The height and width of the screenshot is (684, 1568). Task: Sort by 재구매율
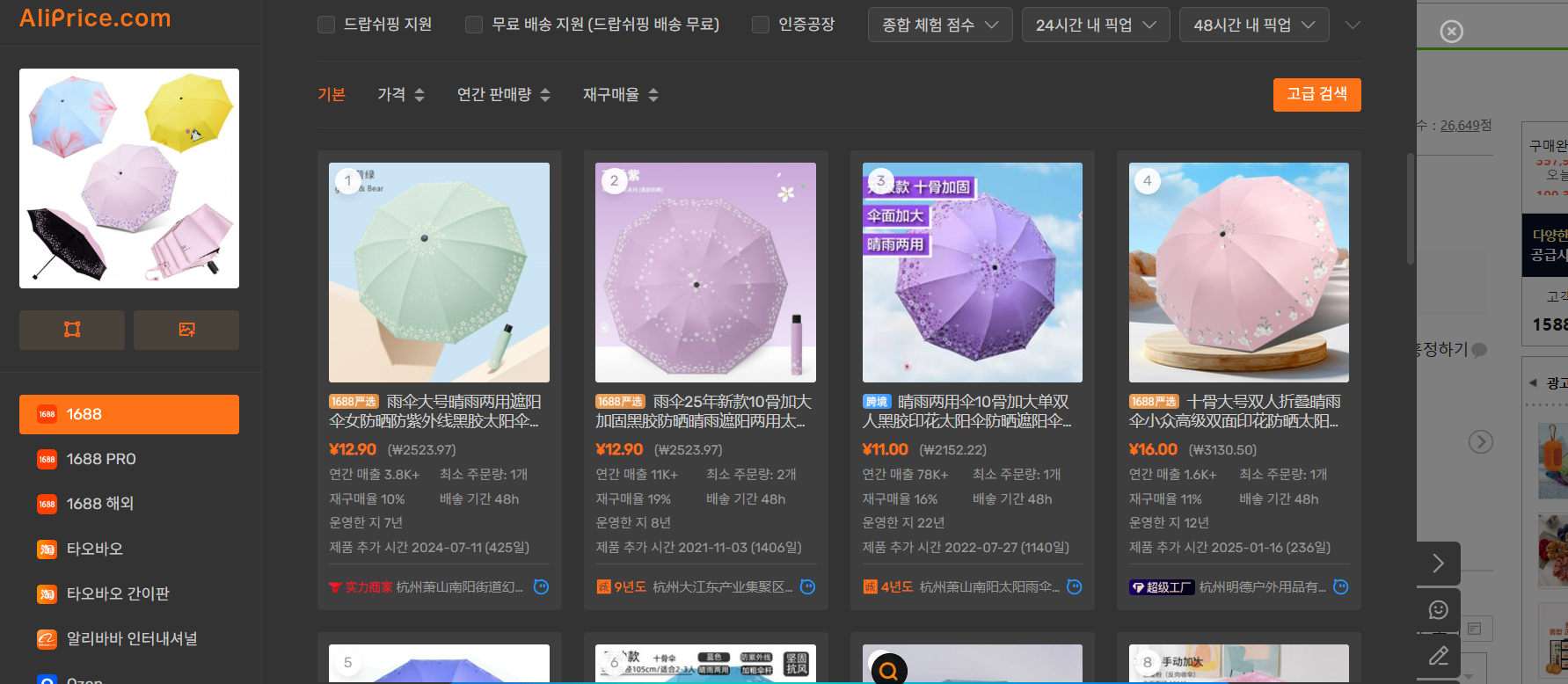pos(621,94)
